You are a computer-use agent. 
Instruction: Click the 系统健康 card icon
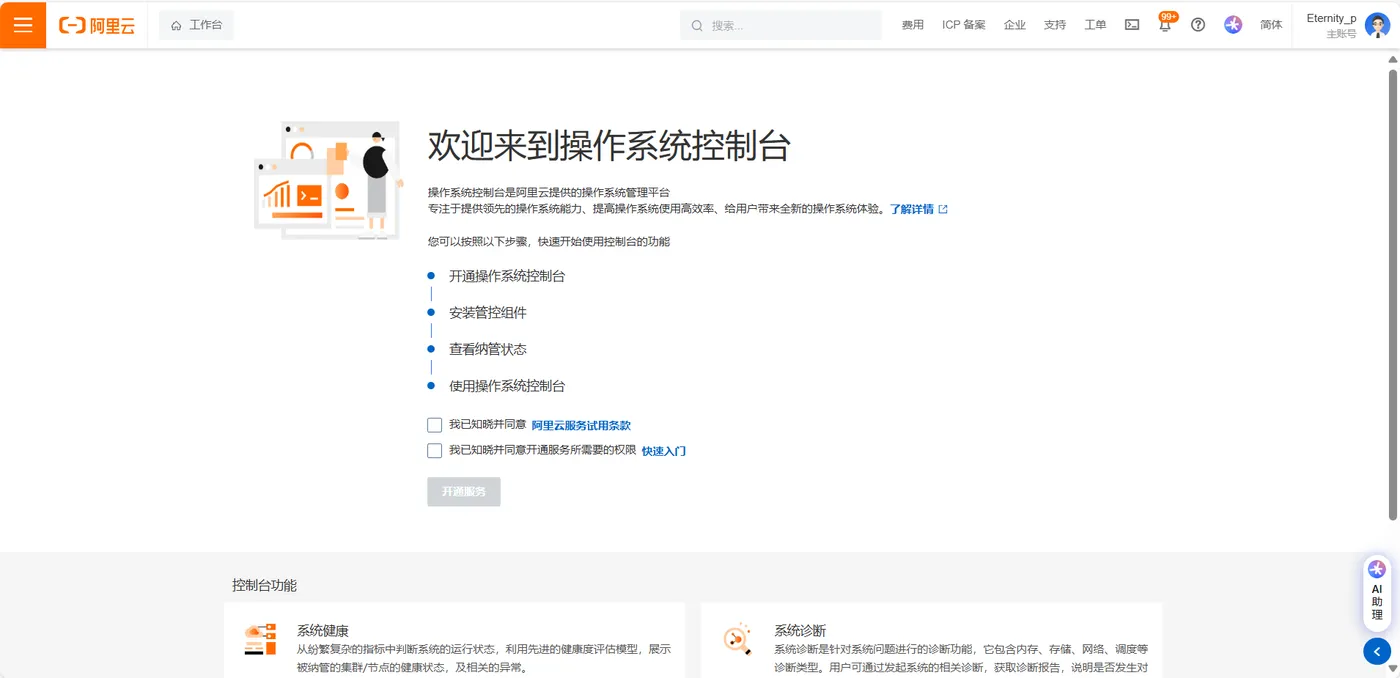pyautogui.click(x=260, y=639)
